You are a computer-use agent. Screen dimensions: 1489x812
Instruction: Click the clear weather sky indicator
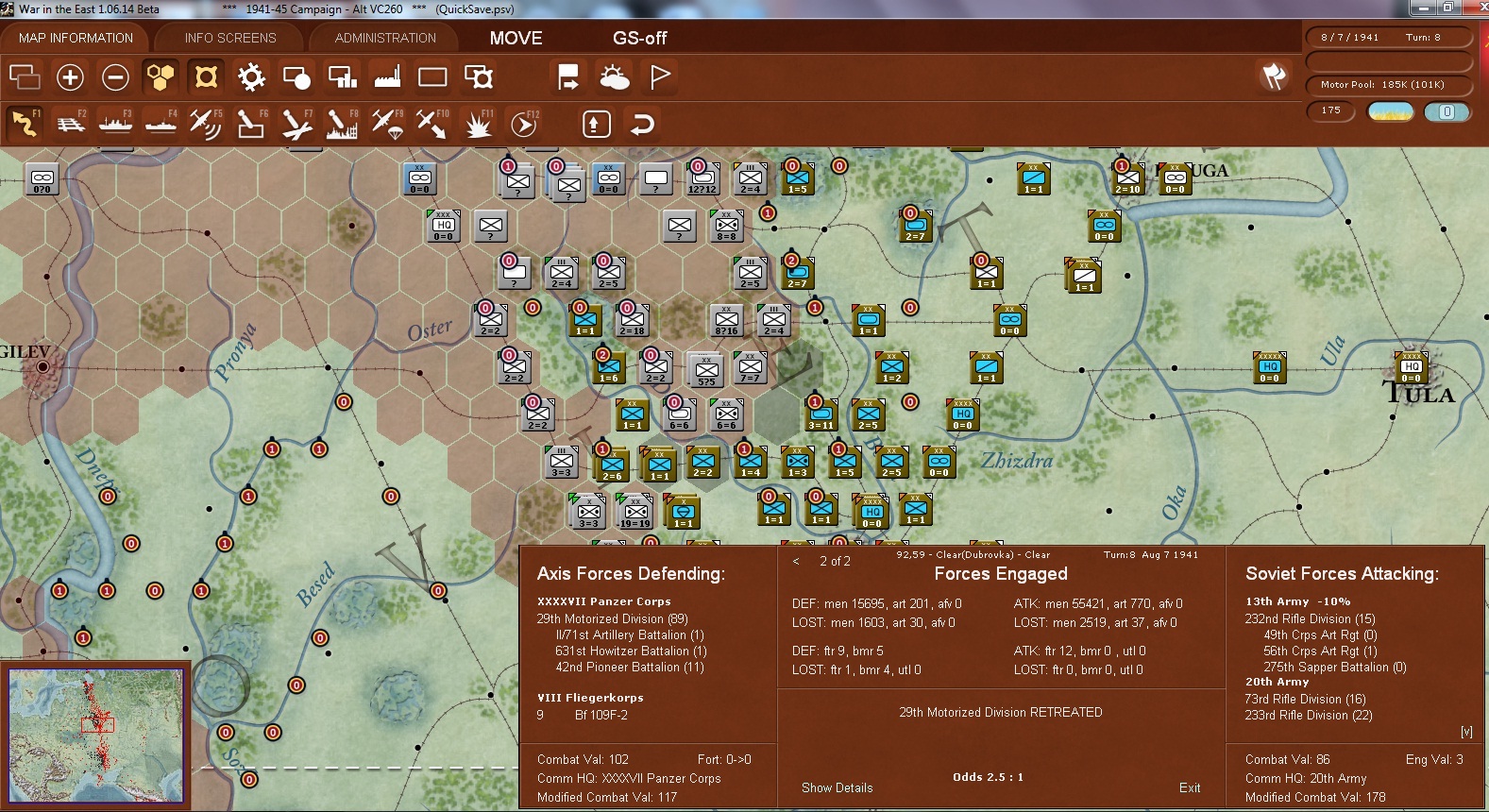click(1391, 111)
